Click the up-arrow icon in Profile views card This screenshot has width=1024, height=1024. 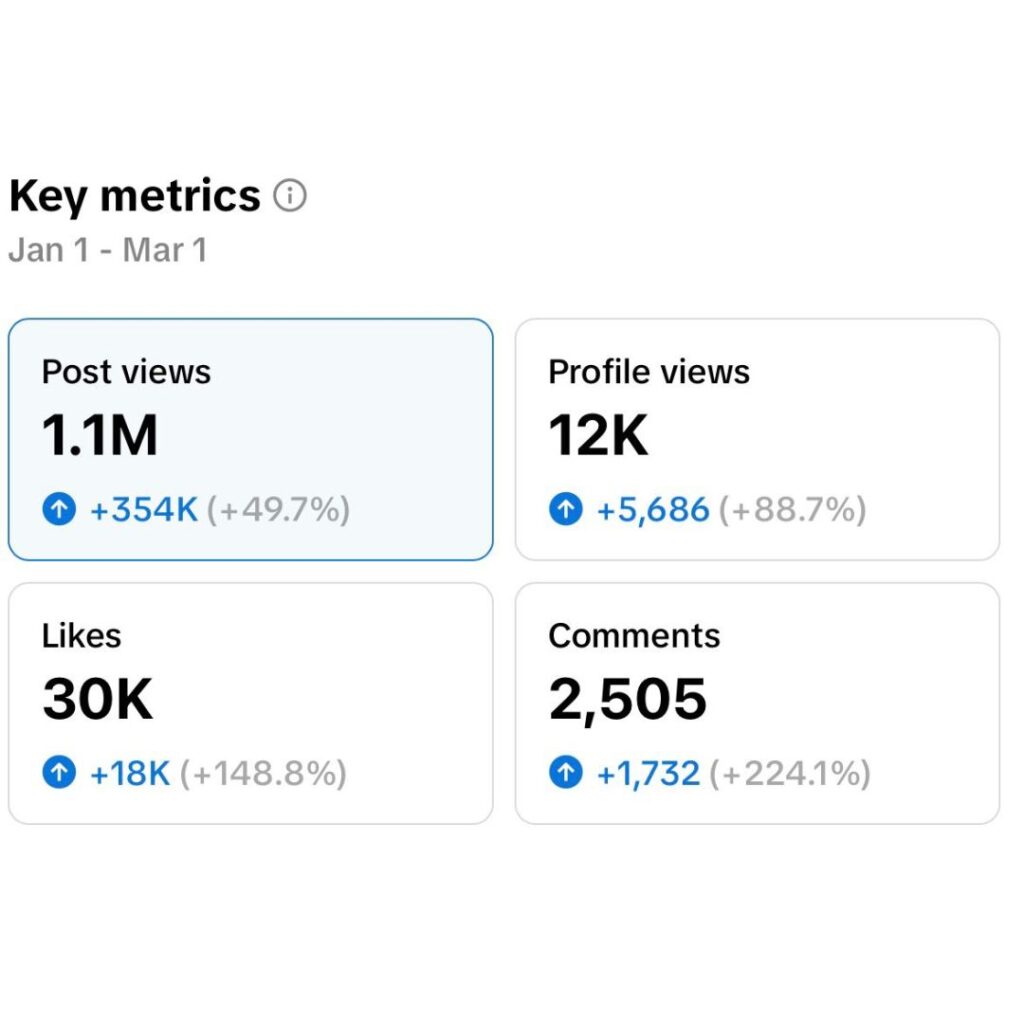coord(566,510)
